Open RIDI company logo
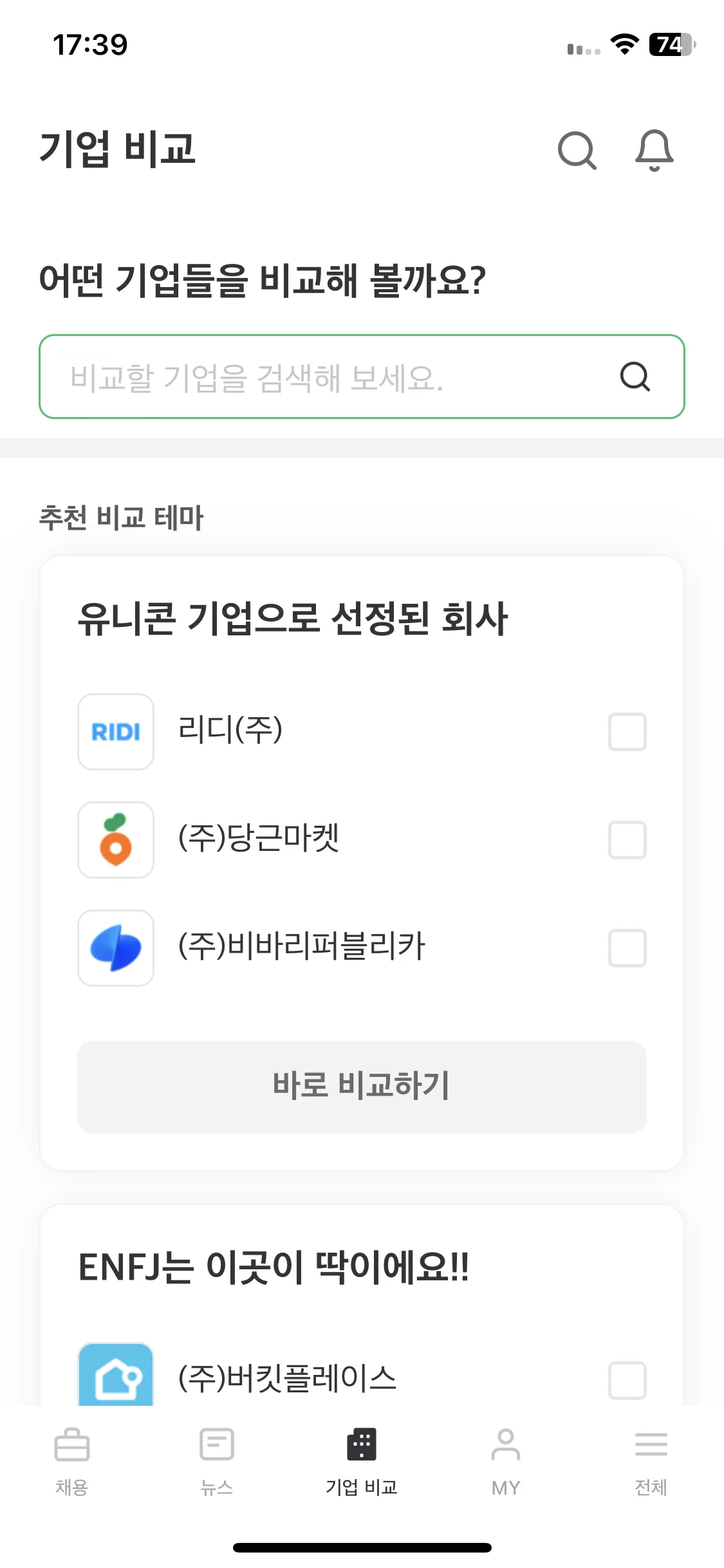The height and width of the screenshot is (1568, 724). [x=116, y=732]
